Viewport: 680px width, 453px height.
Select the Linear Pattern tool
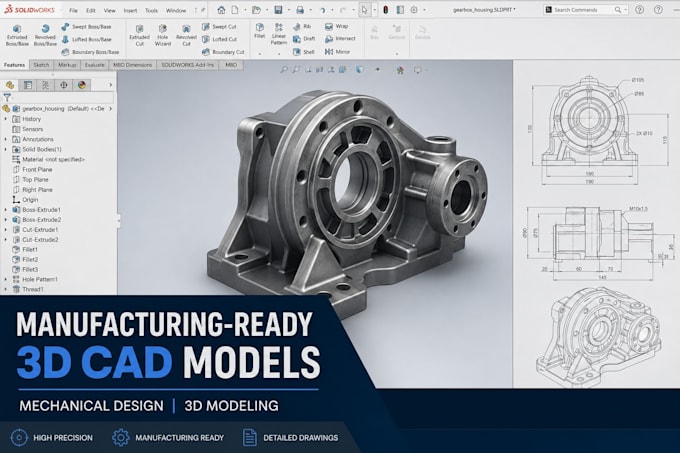(279, 34)
